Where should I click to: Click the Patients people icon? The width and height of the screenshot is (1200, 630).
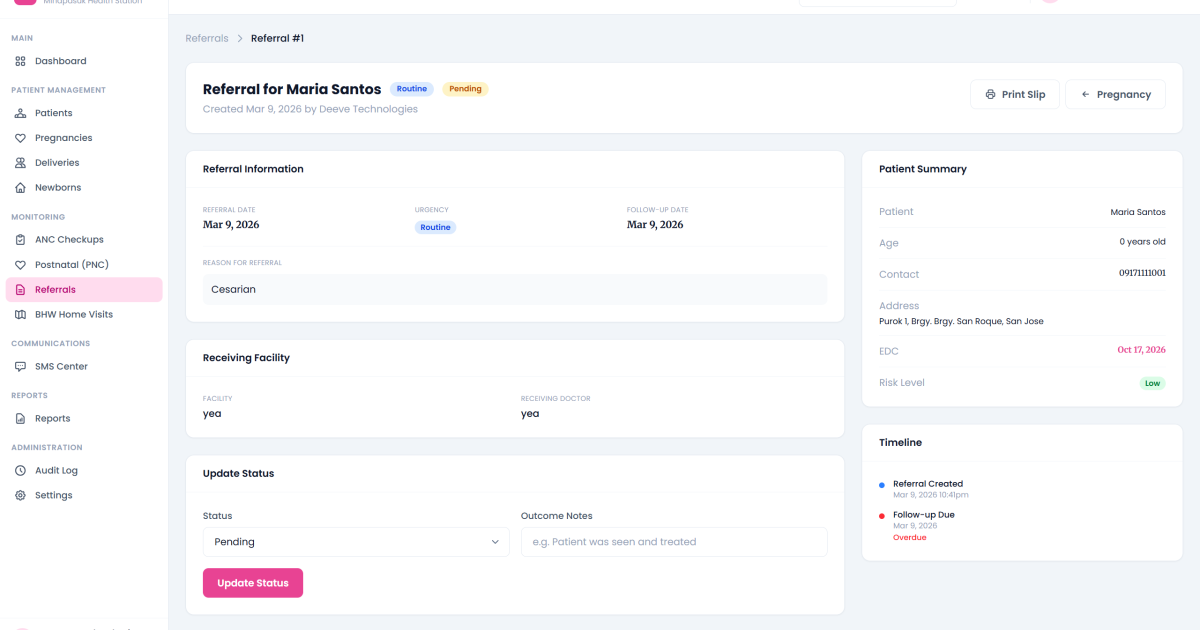tap(20, 113)
